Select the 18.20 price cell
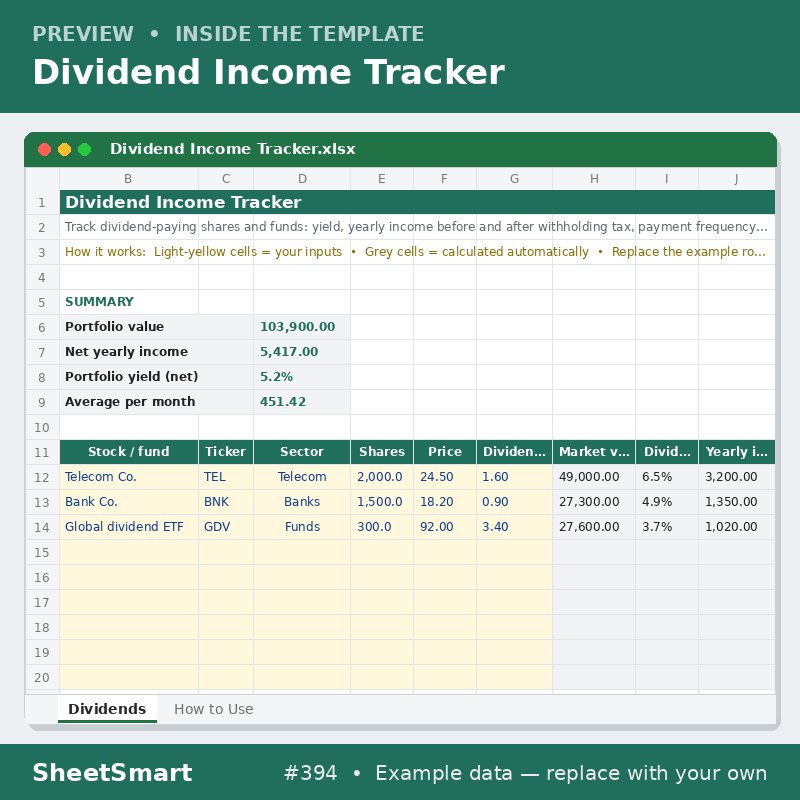Image resolution: width=800 pixels, height=800 pixels. 445,502
